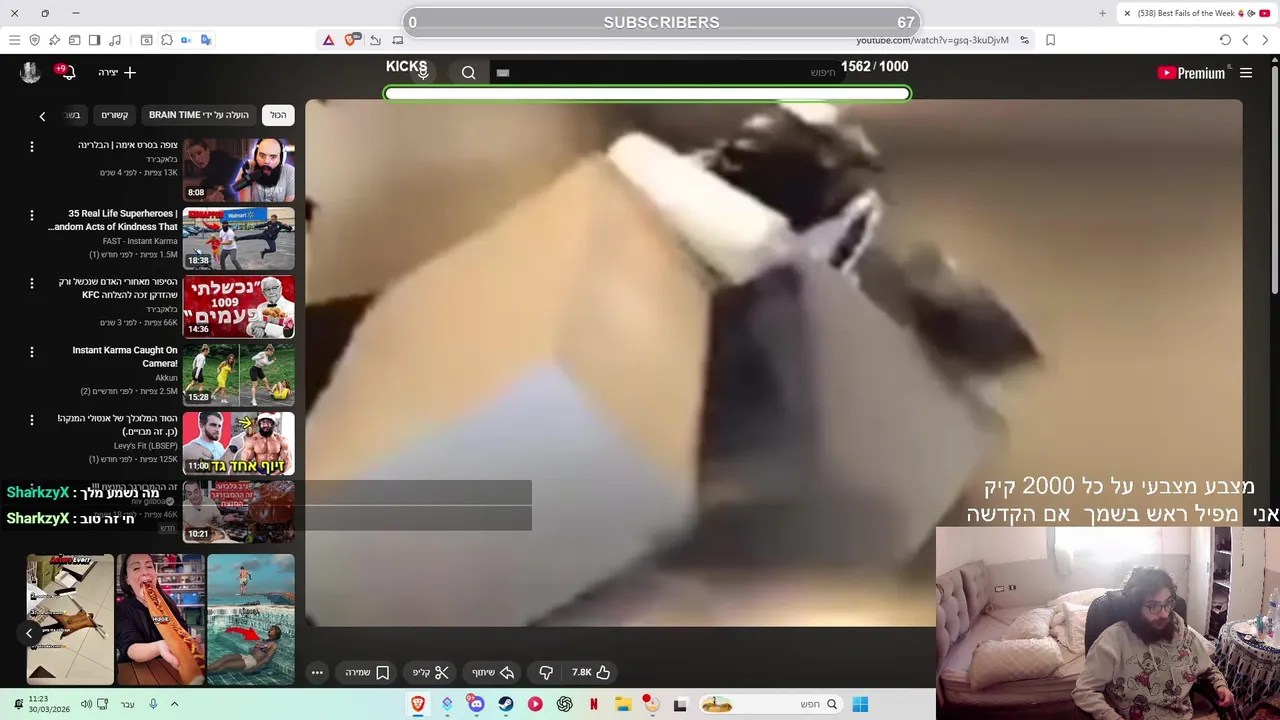Viewport: 1280px width, 720px height.
Task: Bookmark this page in address bar
Action: (1051, 40)
